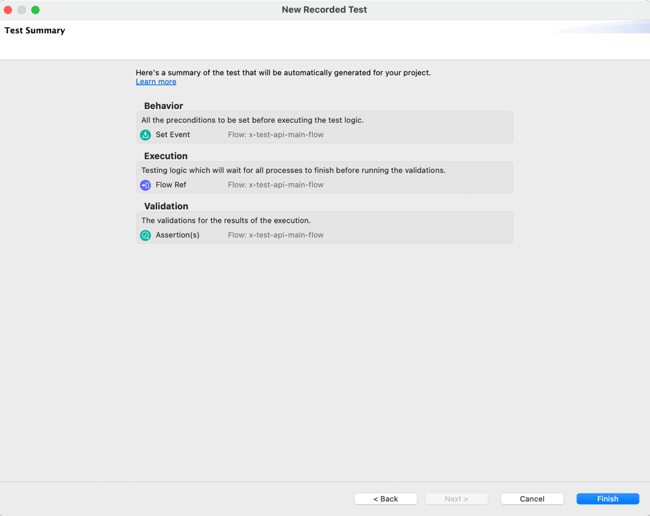Screen dimensions: 650x516
Task: Select the Flow Ref label
Action: [x=171, y=185]
